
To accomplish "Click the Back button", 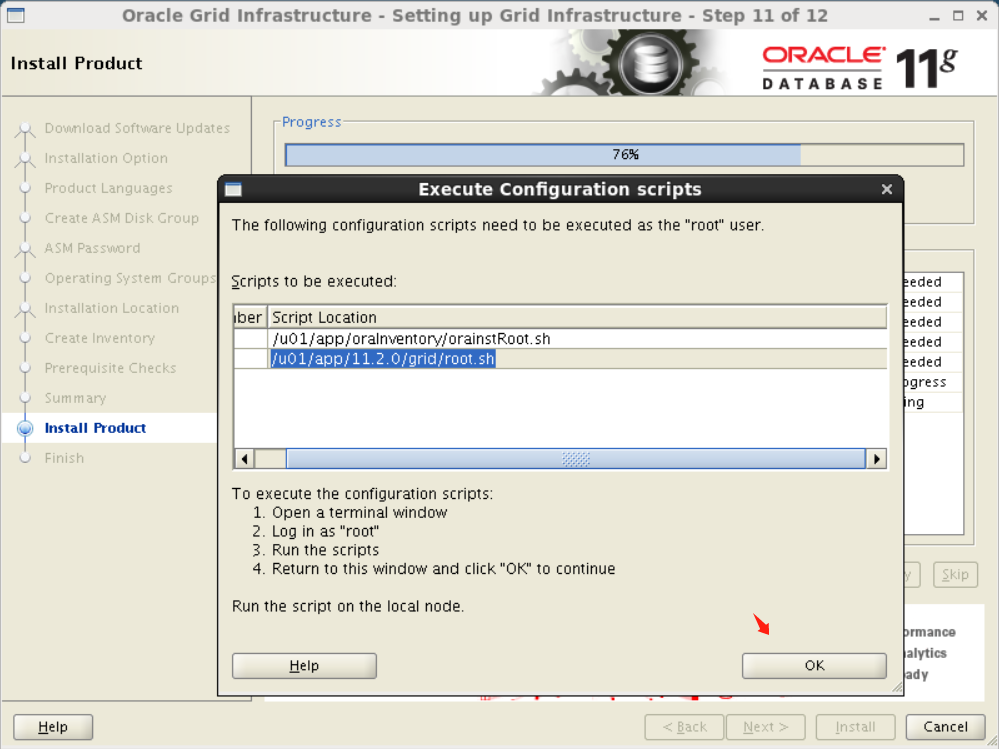I will (684, 727).
